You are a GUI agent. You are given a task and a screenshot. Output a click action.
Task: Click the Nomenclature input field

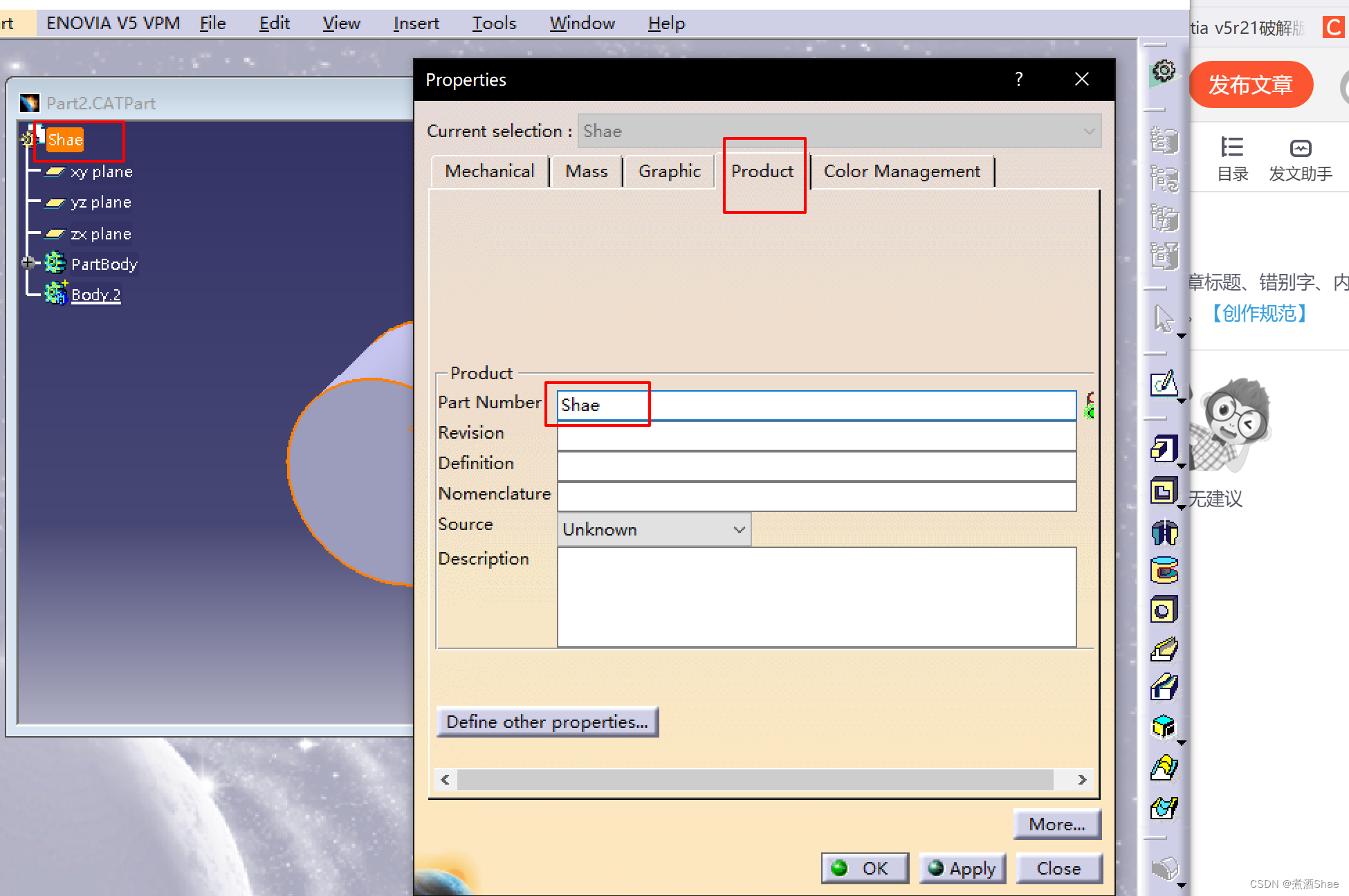[x=816, y=497]
